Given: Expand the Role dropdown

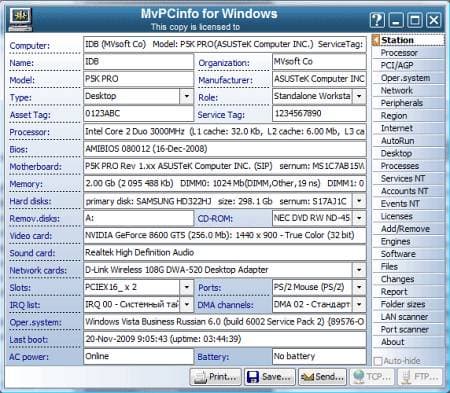Looking at the screenshot, I should pos(359,96).
